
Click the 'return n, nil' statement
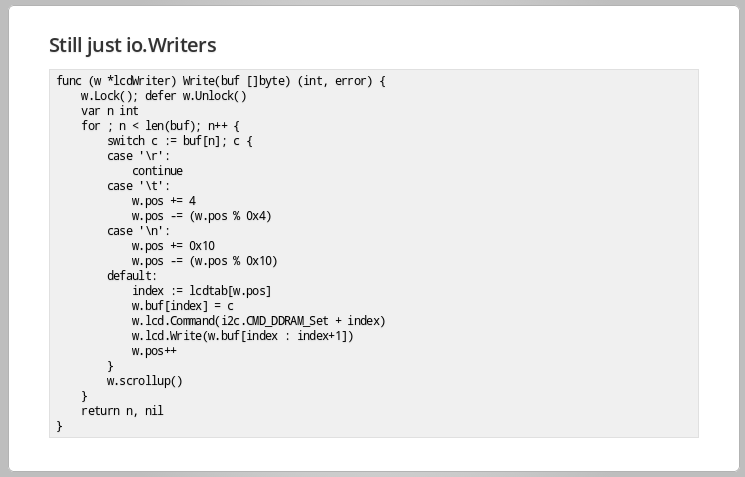click(122, 411)
